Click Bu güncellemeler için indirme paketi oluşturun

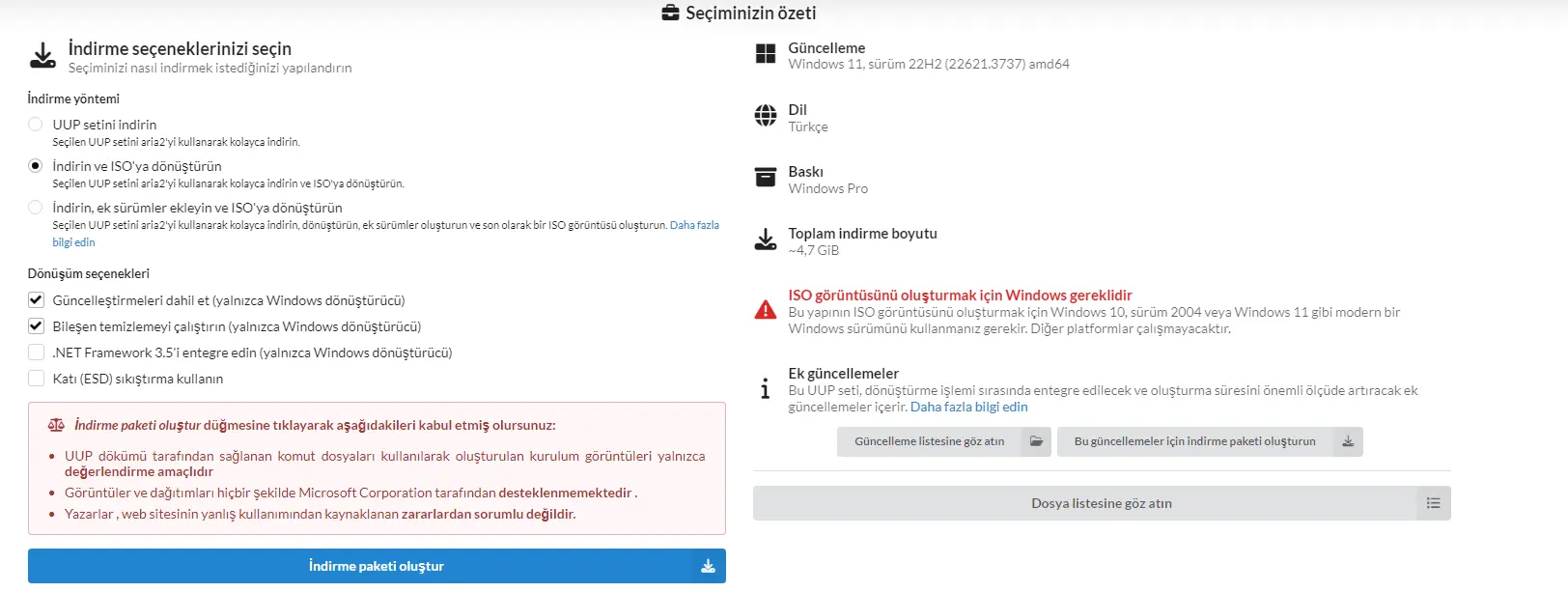click(x=1210, y=441)
